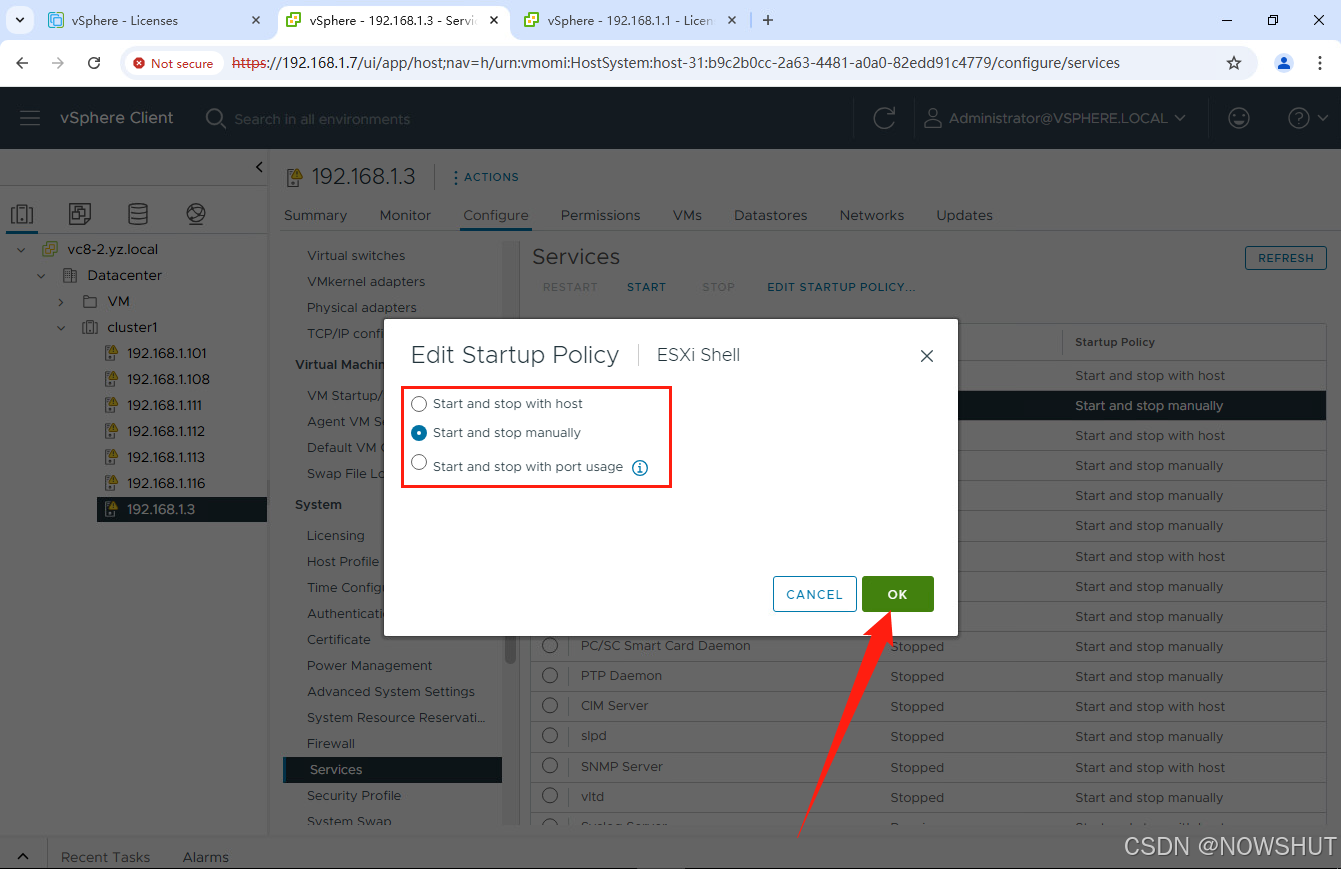Open the Administrator@VSPHERE.LOCAL user dropdown

pos(1067,118)
